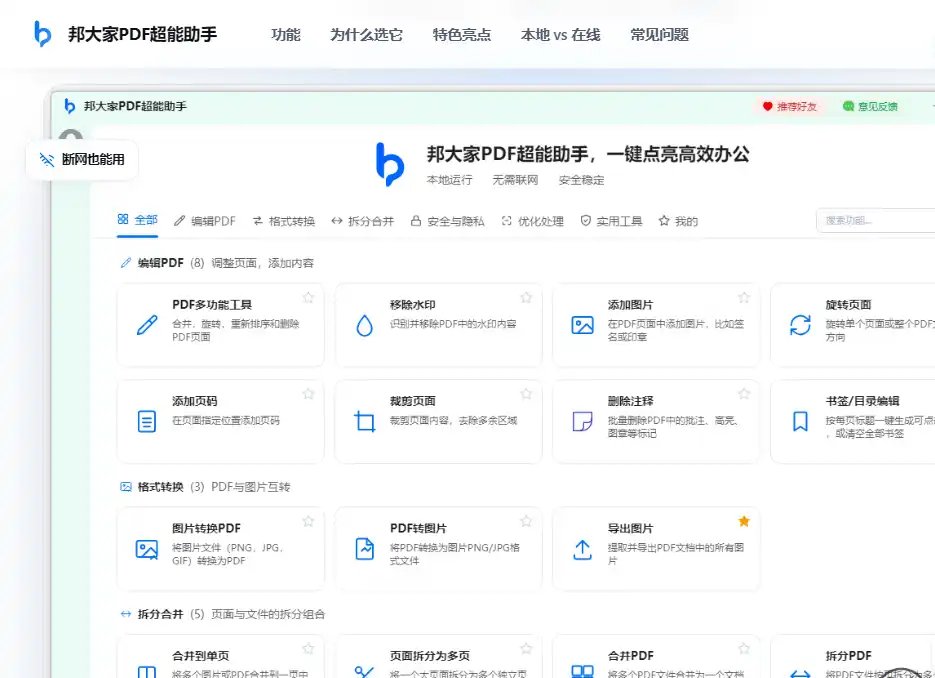Favorite 删除注释 with its star
Image resolution: width=935 pixels, height=678 pixels.
click(x=744, y=394)
